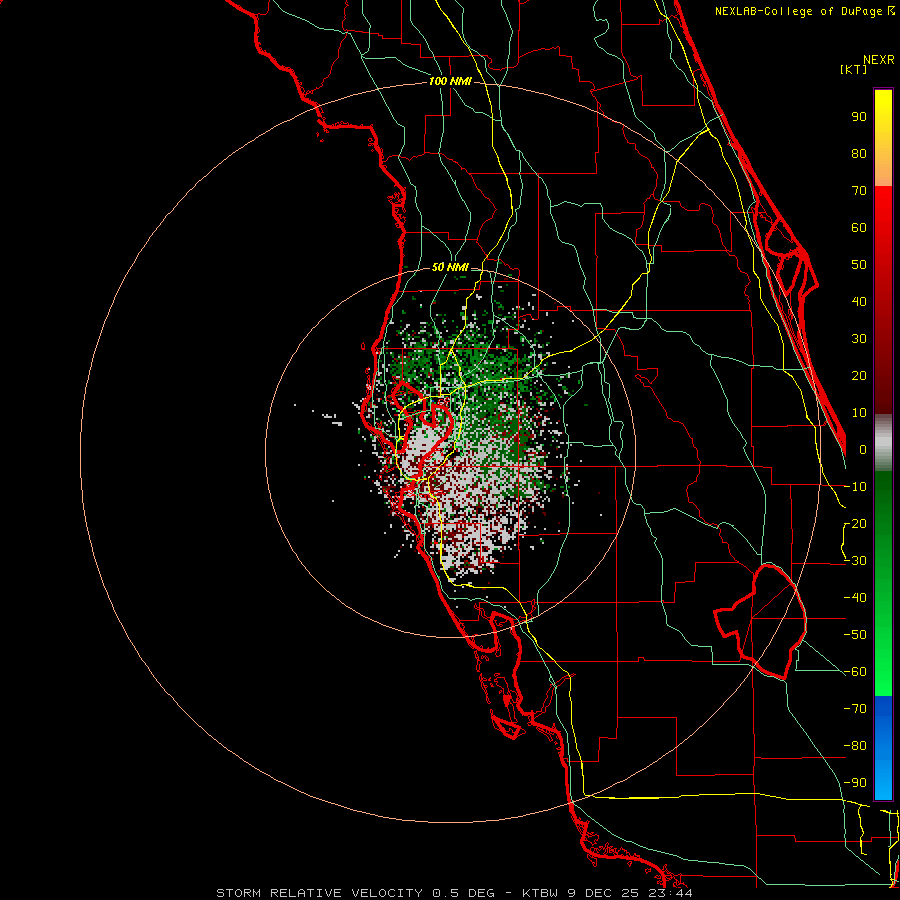
Task: Pick the gray zero-velocity color bar segment
Action: click(x=883, y=442)
